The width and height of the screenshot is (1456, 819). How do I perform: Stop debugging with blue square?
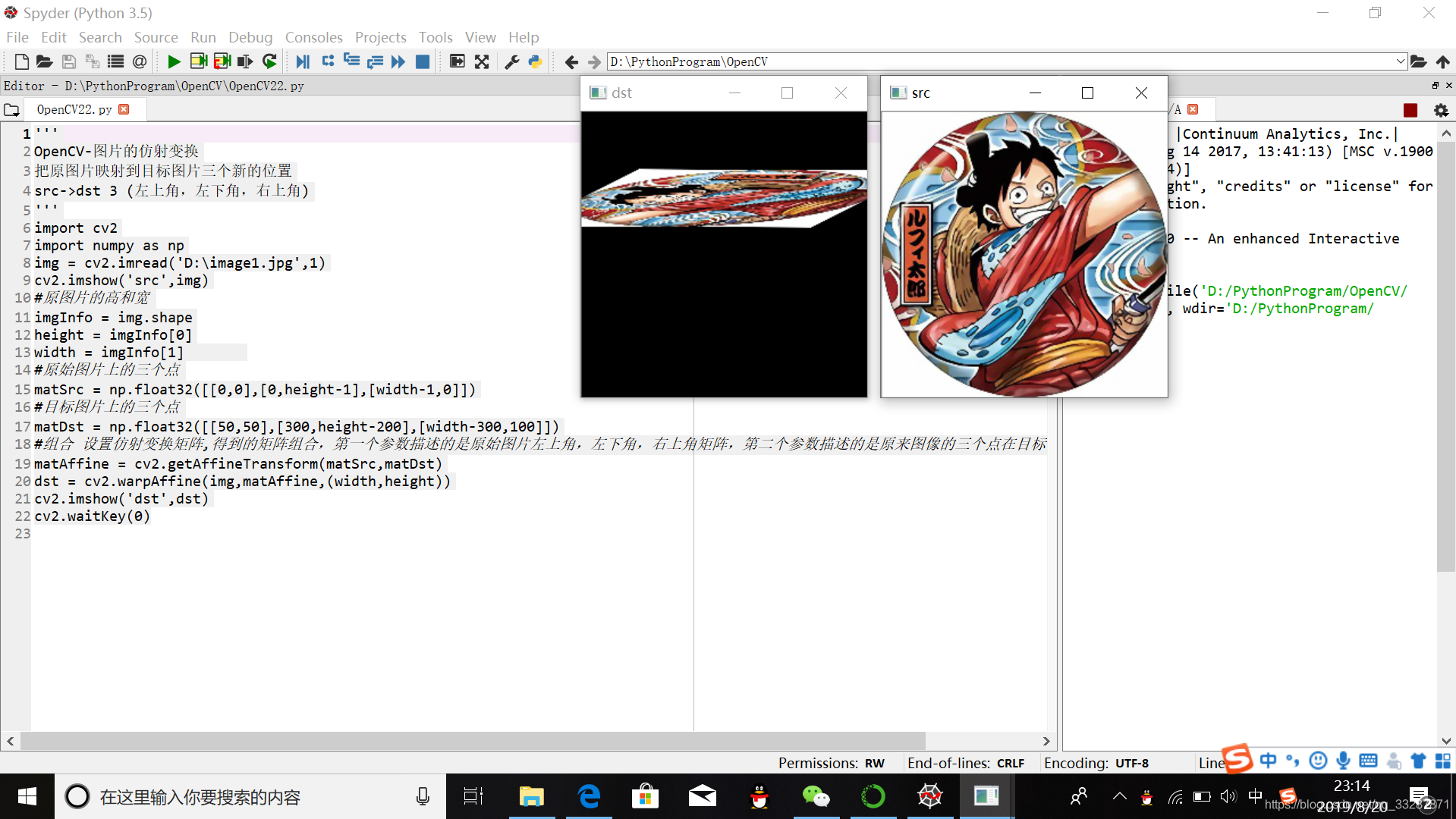[x=423, y=61]
